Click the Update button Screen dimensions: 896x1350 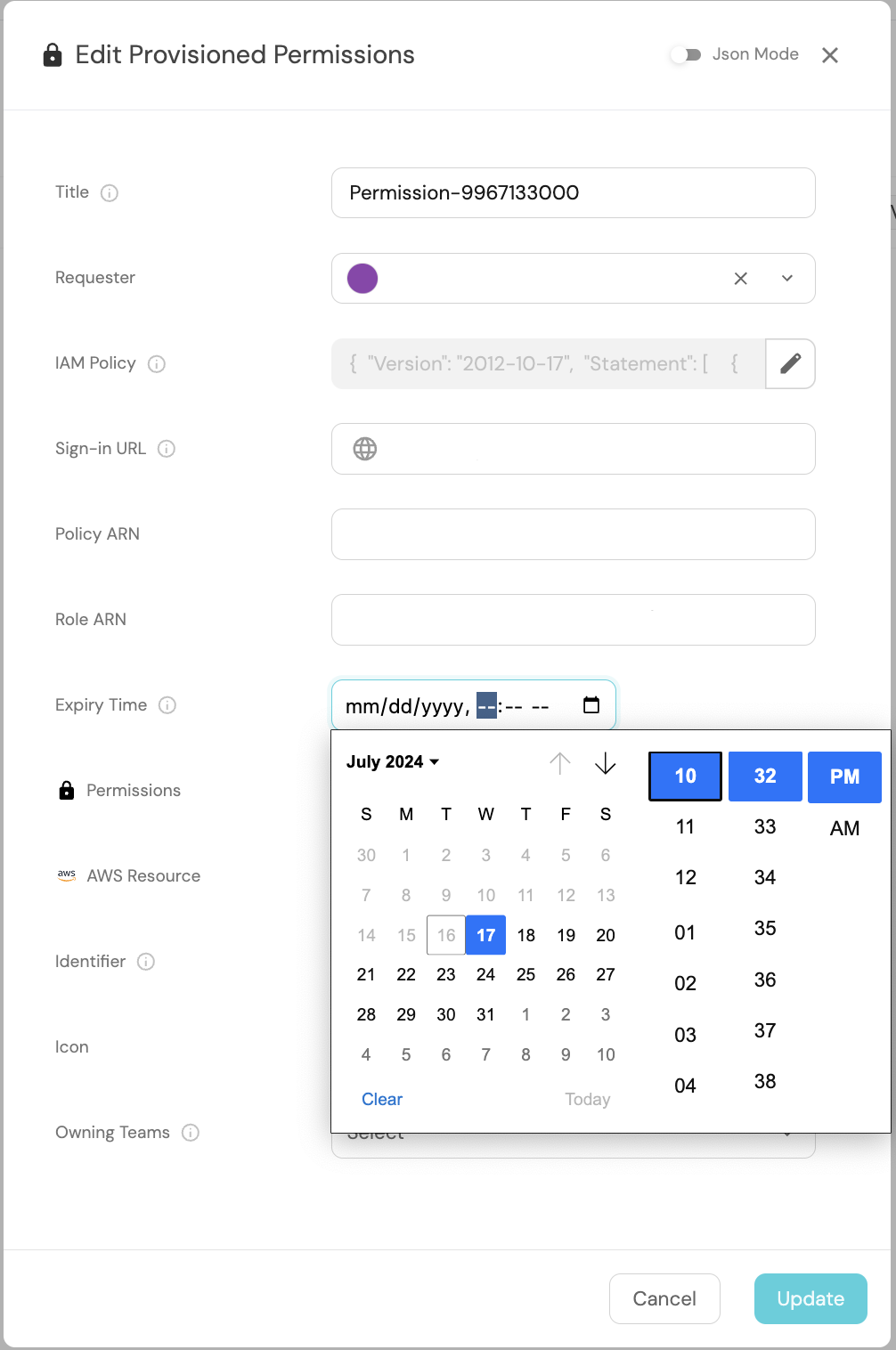tap(810, 1298)
